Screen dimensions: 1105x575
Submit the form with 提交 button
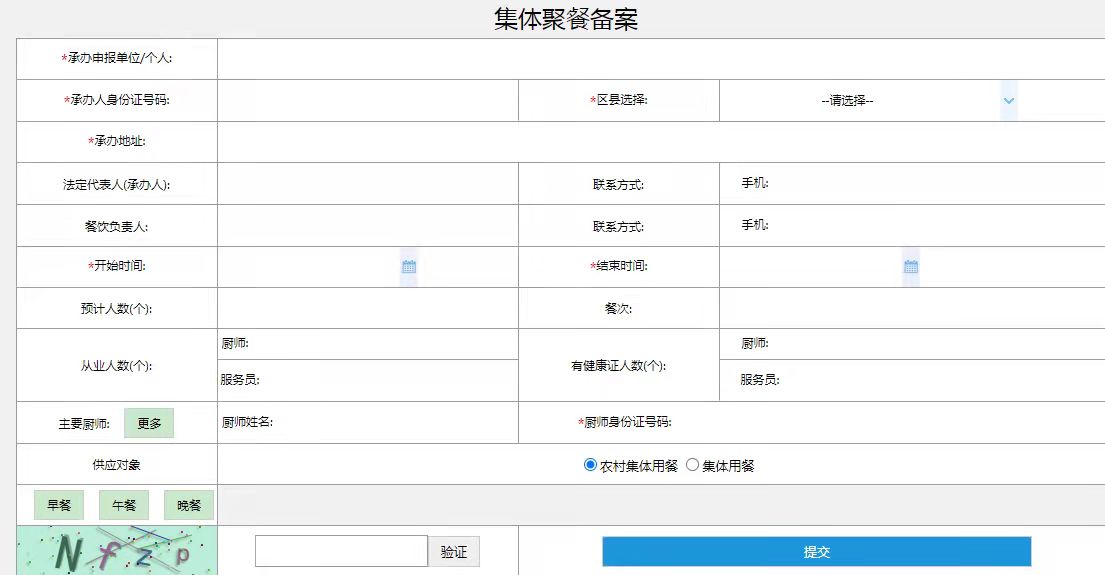816,552
